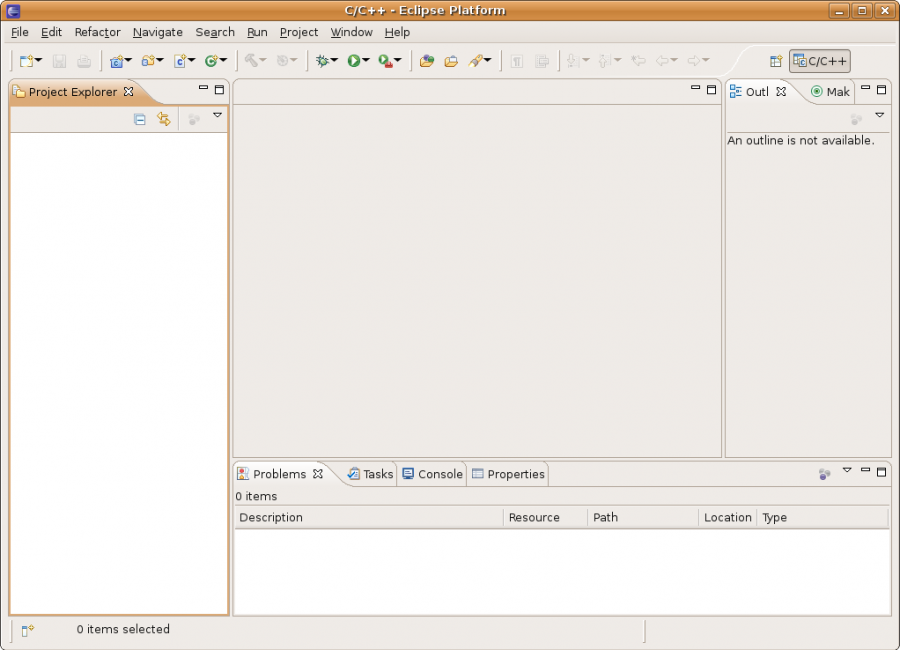Screen dimensions: 900x650
Task: Open the New C/C++ Project wizard icon
Action: pyautogui.click(x=117, y=60)
